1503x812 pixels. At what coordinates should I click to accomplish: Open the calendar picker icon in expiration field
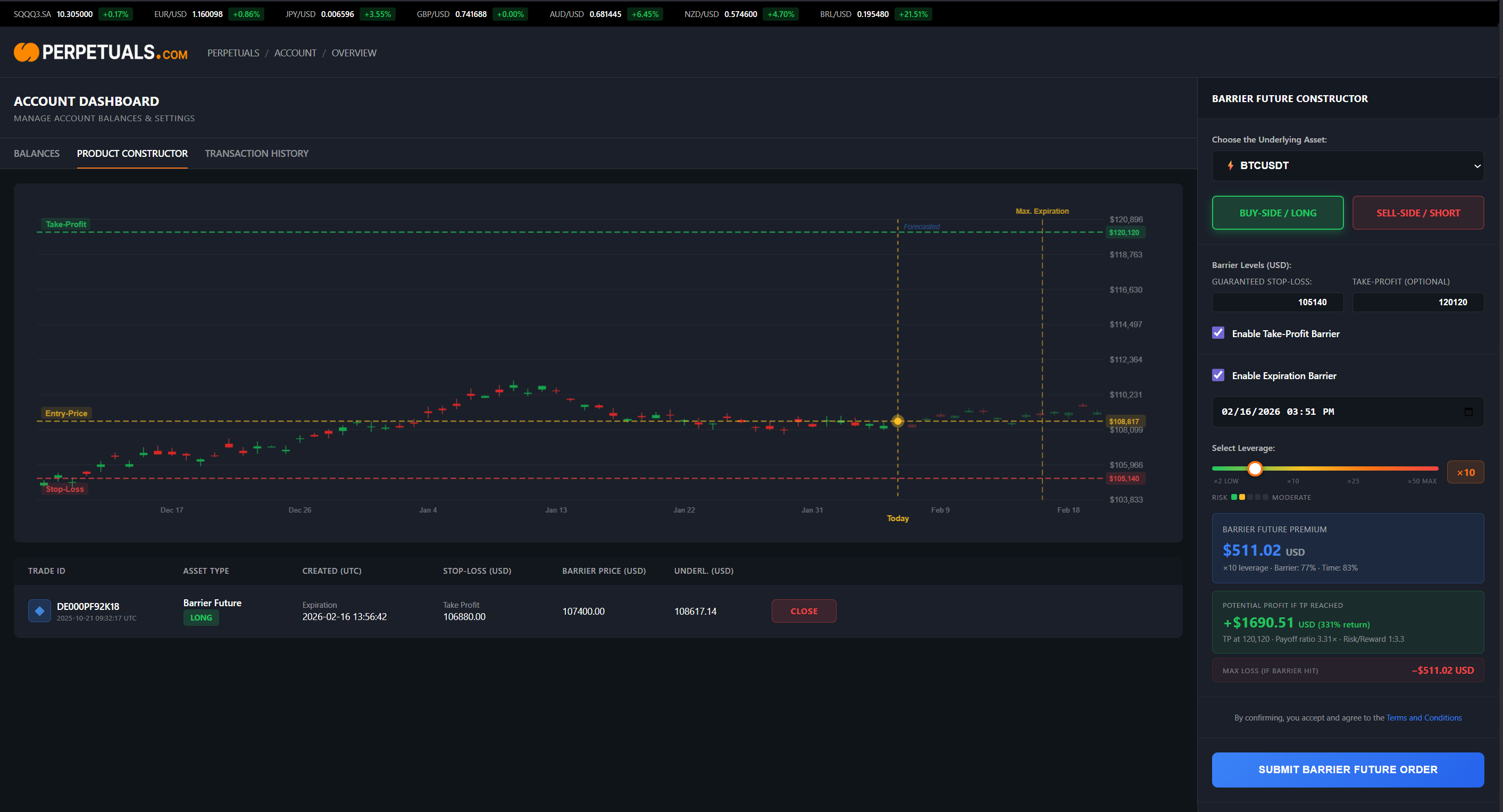[x=1468, y=412]
